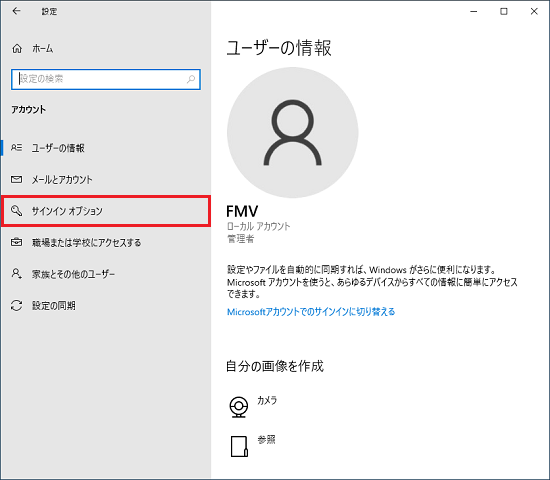550x480 pixels.
Task: Click the ユーザーの情報 page heading
Action: point(279,48)
